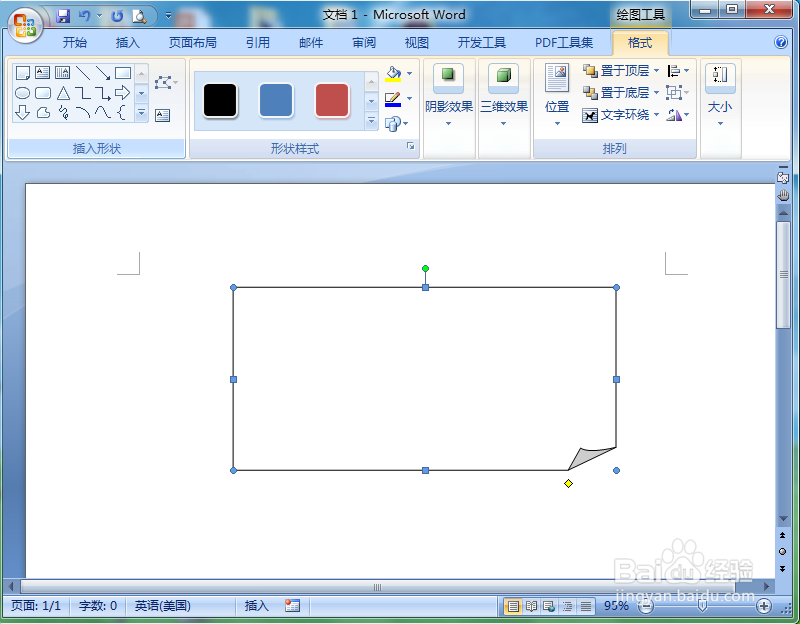
Task: Expand the insert shapes gallery
Action: [x=141, y=112]
